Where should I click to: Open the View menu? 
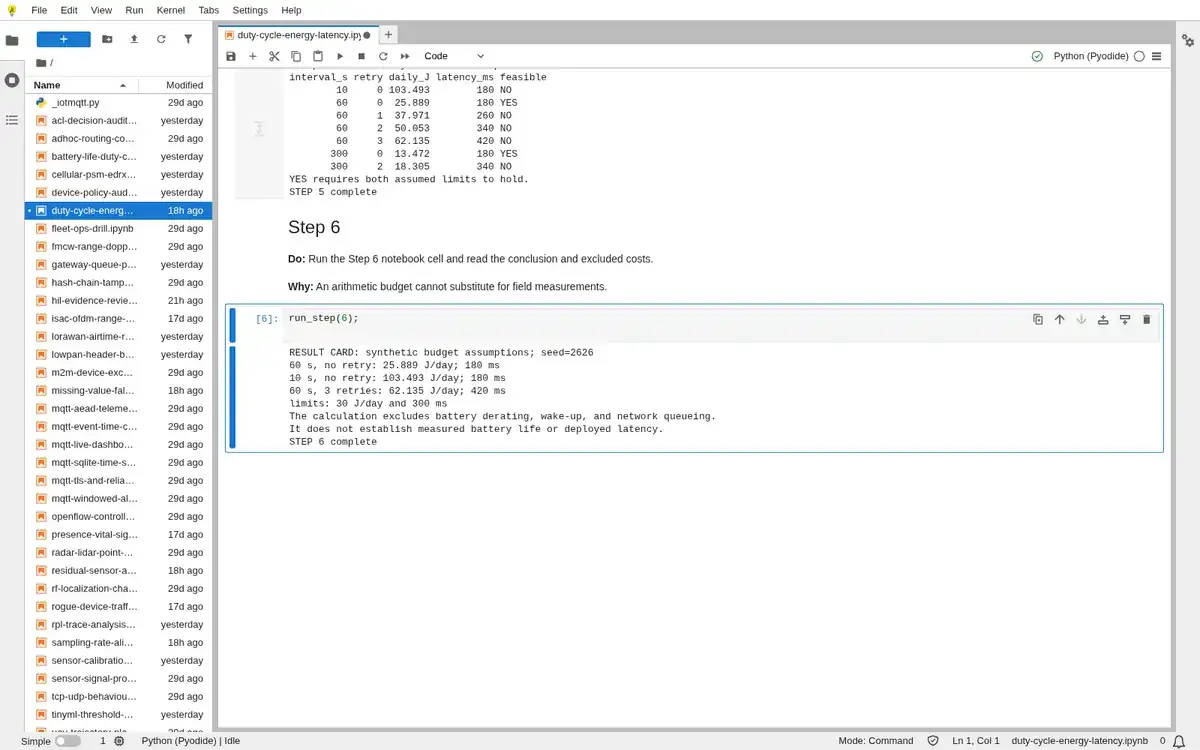(101, 10)
